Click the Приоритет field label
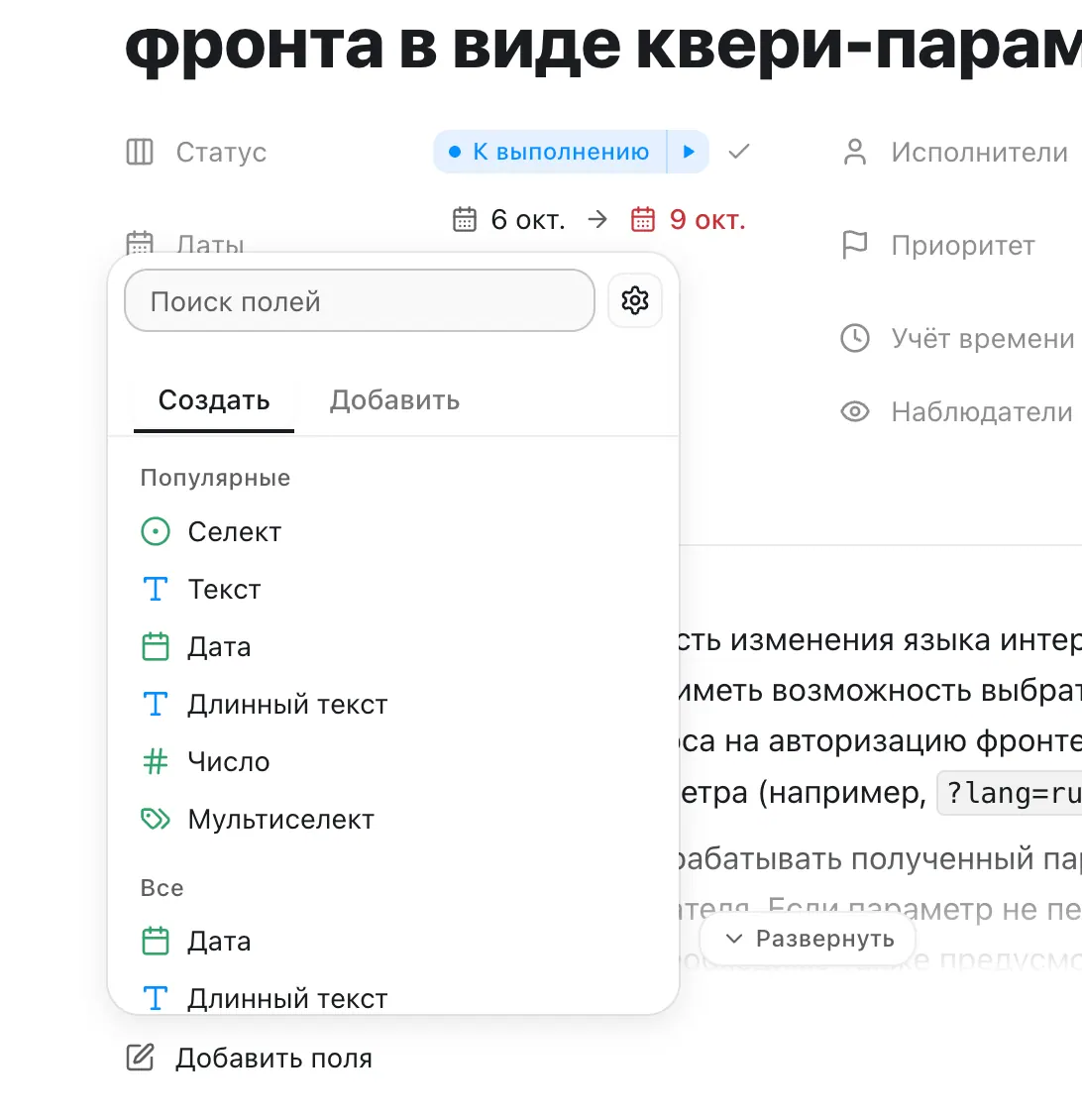The image size is (1082, 1120). [963, 246]
